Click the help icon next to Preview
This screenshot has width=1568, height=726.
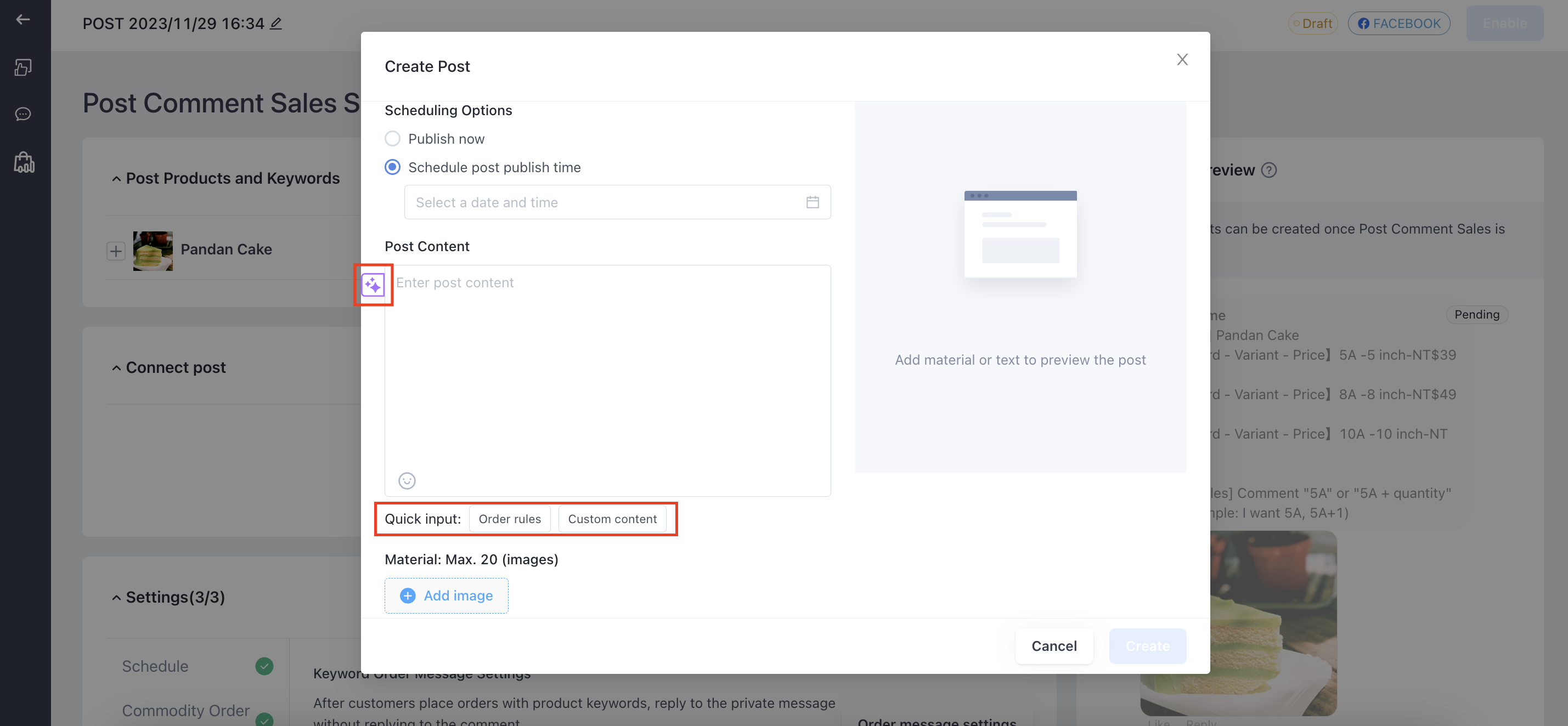[1269, 171]
